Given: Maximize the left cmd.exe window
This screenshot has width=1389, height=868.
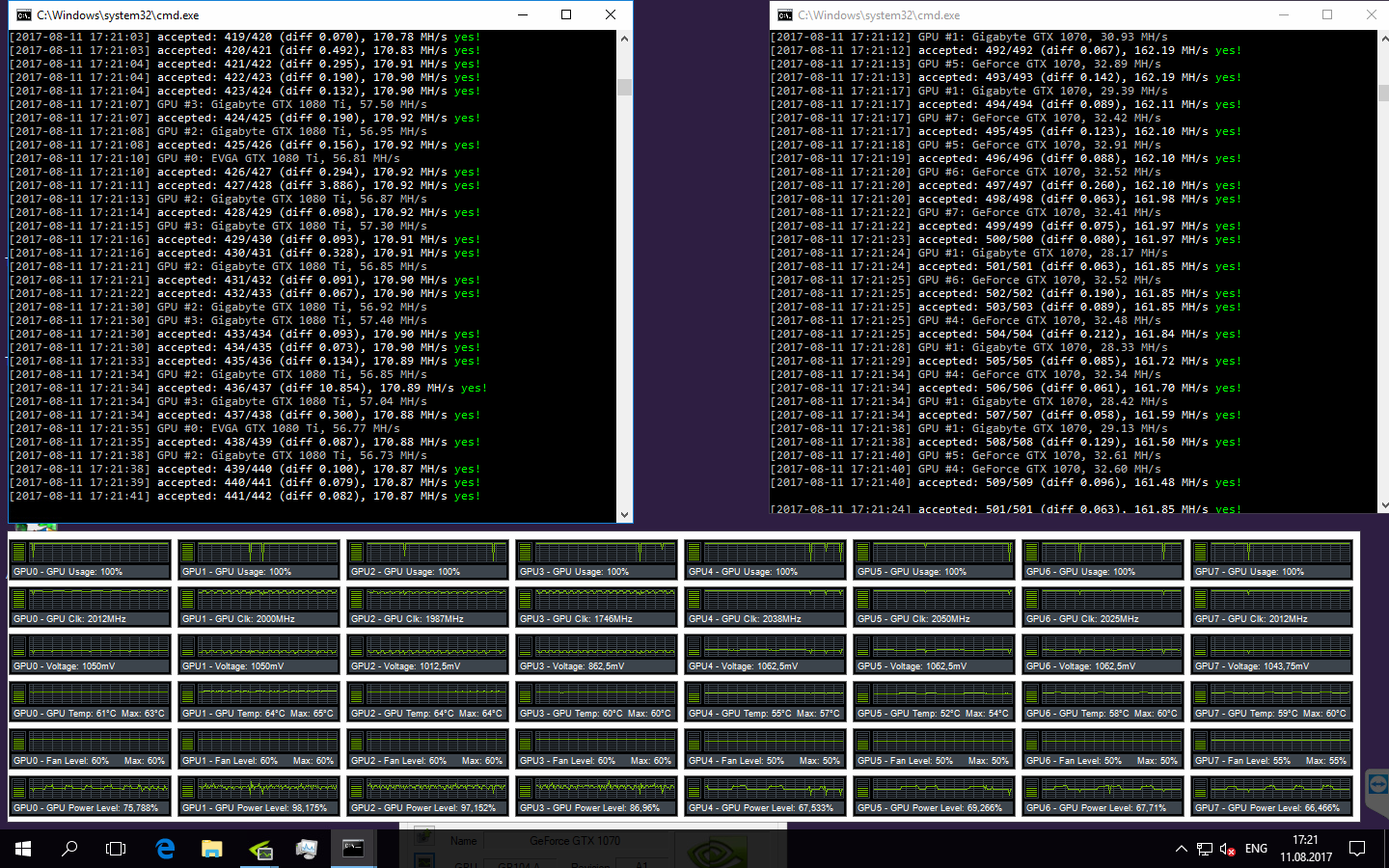Looking at the screenshot, I should (566, 14).
